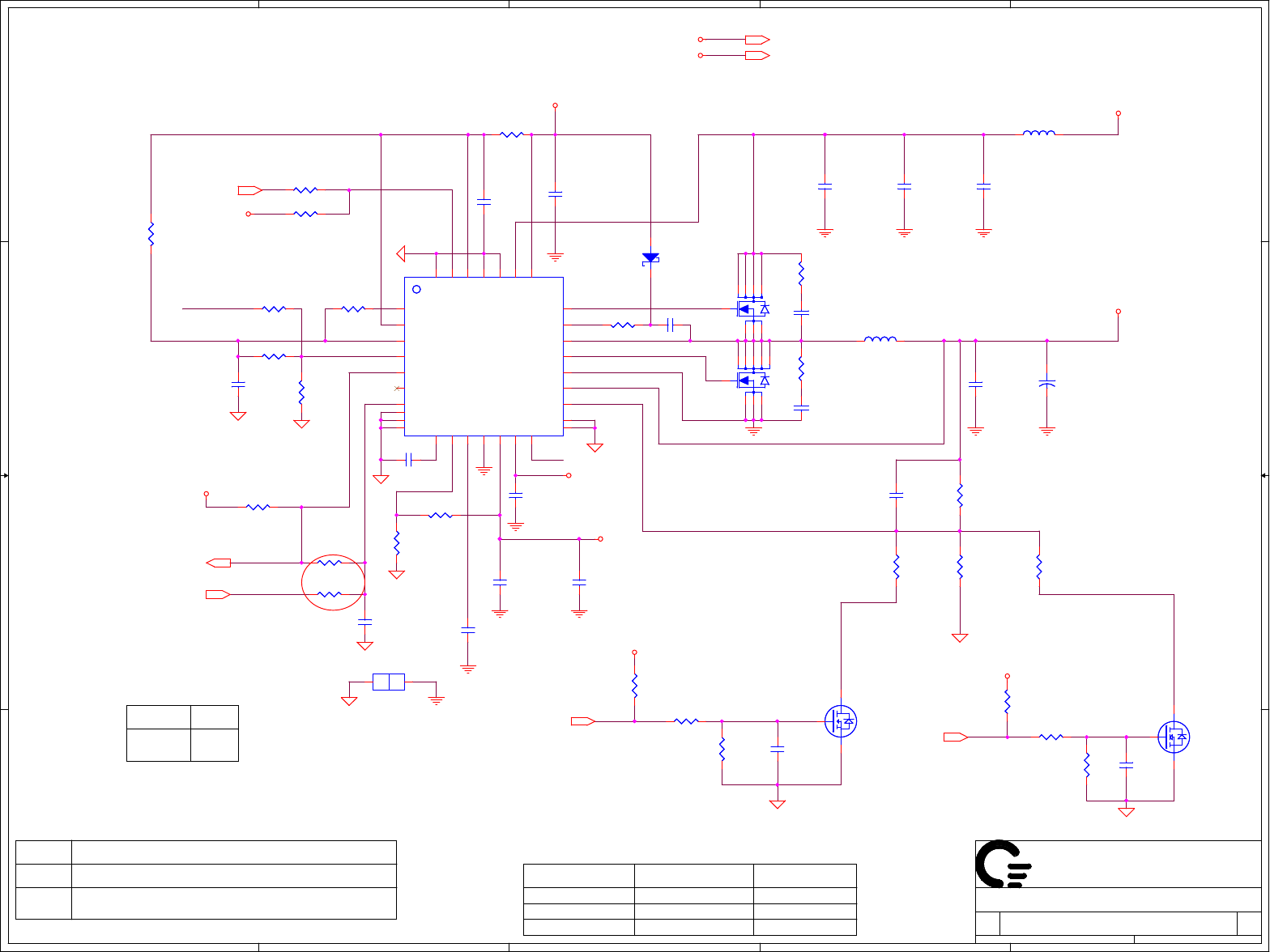Select the input port feeding the bottom-center MOSFET circuit
Viewport: 1270px width, 952px height.
583,721
